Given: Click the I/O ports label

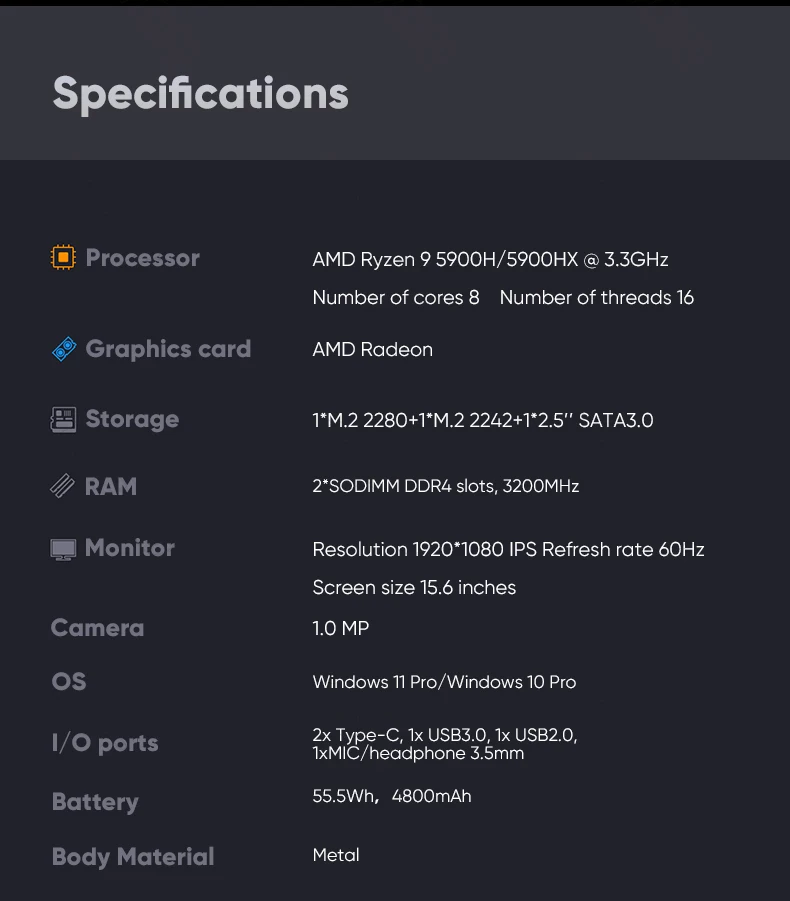Looking at the screenshot, I should [x=105, y=743].
